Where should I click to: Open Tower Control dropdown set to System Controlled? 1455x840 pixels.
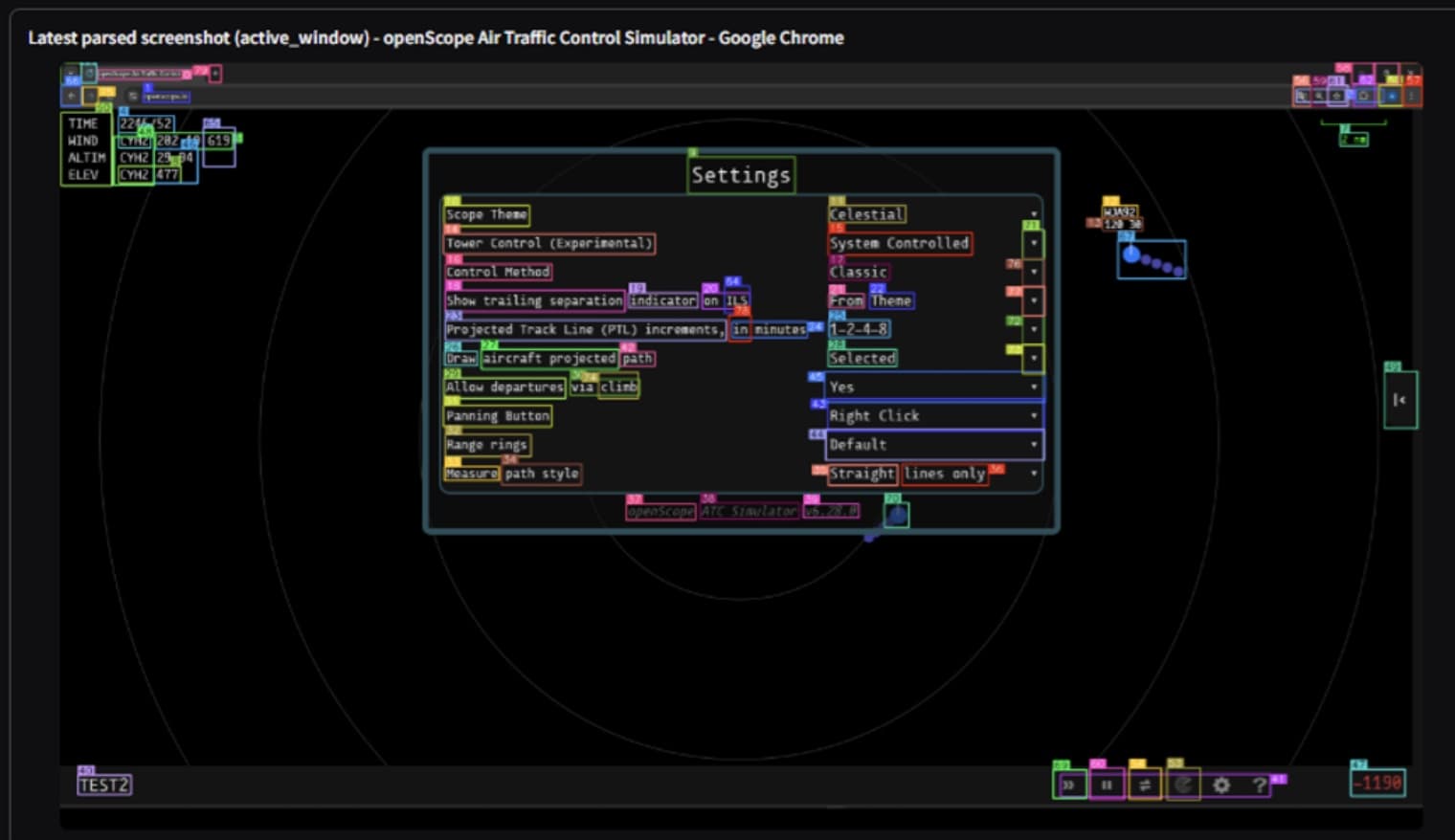(934, 243)
